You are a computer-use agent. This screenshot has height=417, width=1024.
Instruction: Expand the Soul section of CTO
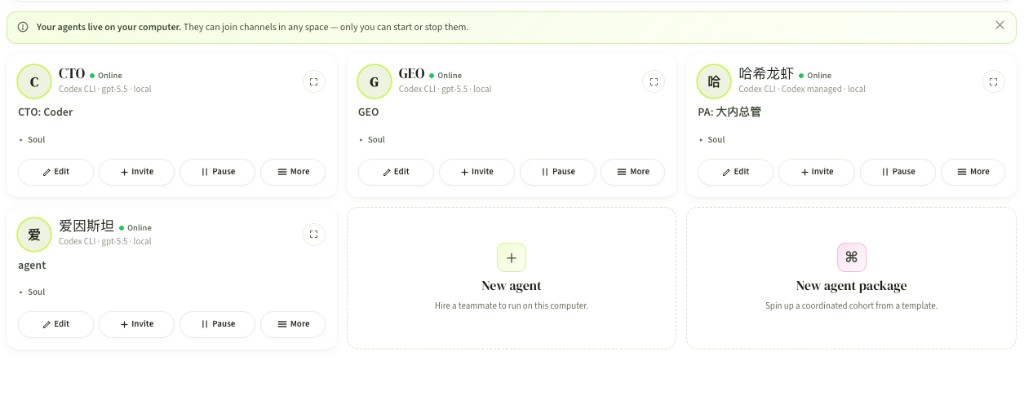click(32, 140)
